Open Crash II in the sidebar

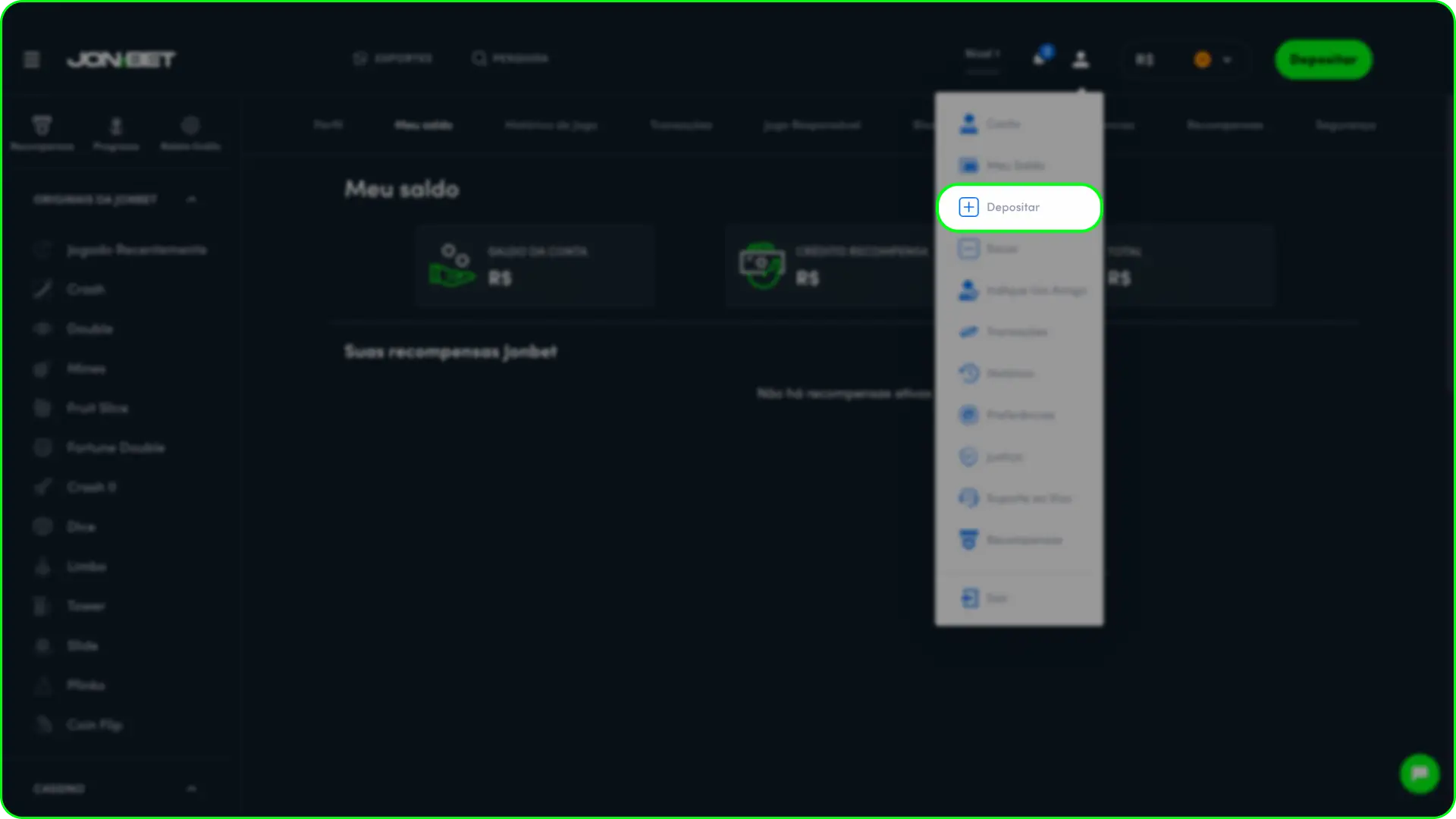75,487
